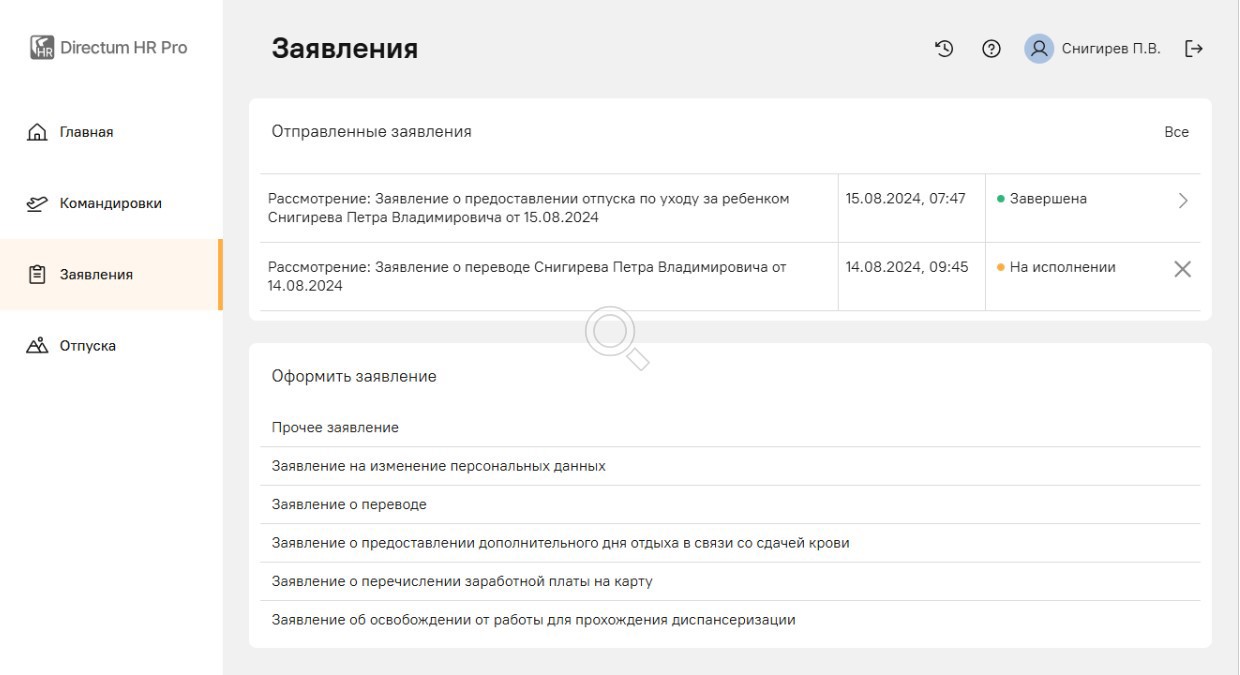Click the clipboard icon for Заявления
The image size is (1240, 675).
coord(37,275)
